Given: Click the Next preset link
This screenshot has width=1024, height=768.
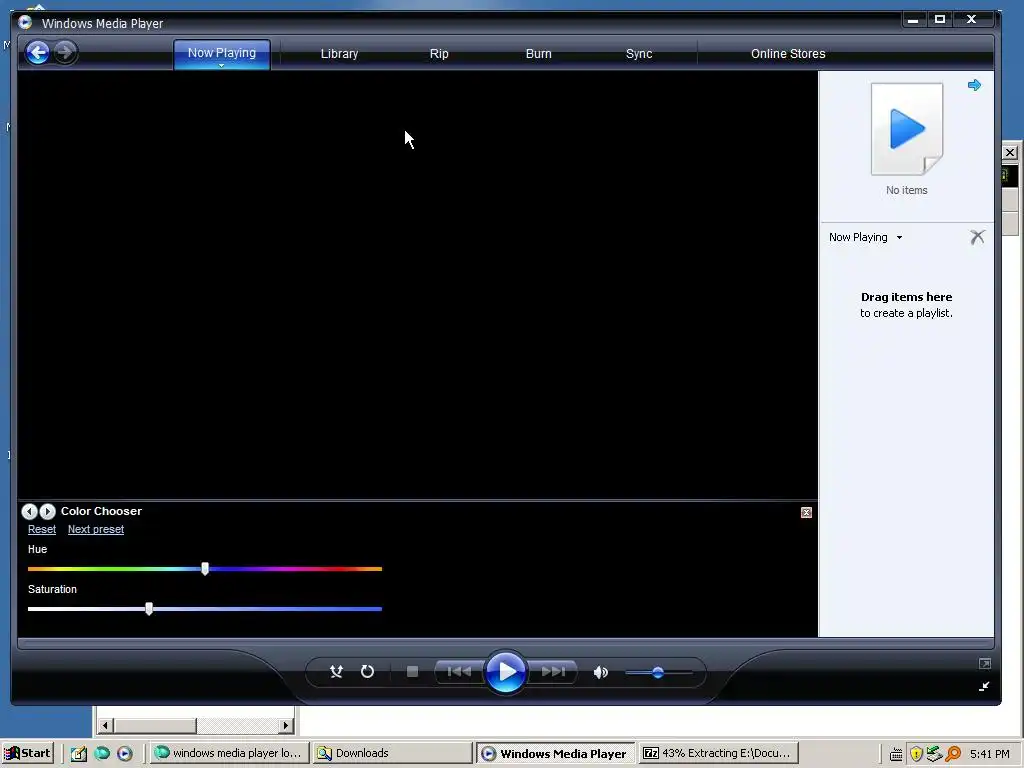Looking at the screenshot, I should tap(96, 529).
